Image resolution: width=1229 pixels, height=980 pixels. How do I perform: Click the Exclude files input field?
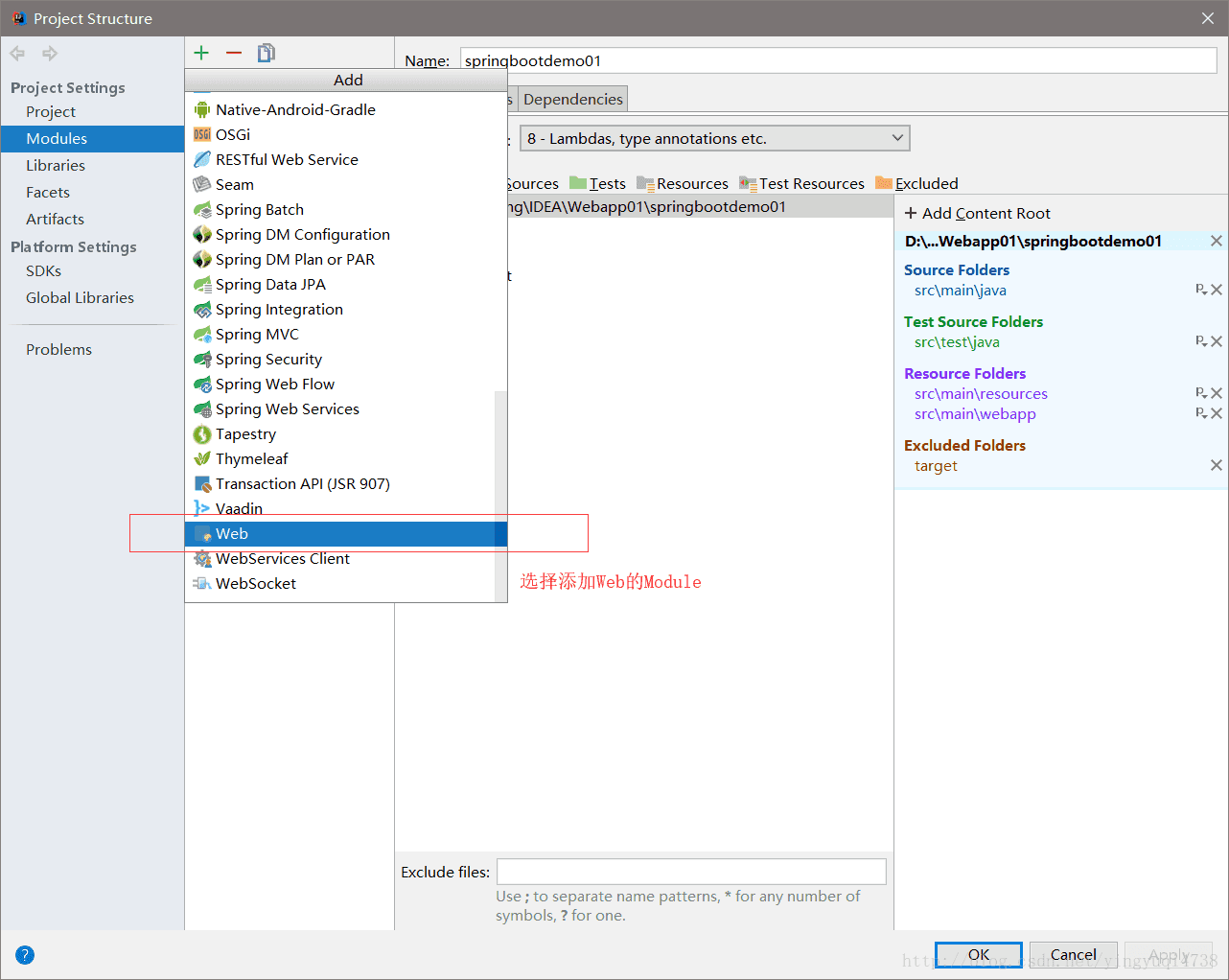coord(691,872)
